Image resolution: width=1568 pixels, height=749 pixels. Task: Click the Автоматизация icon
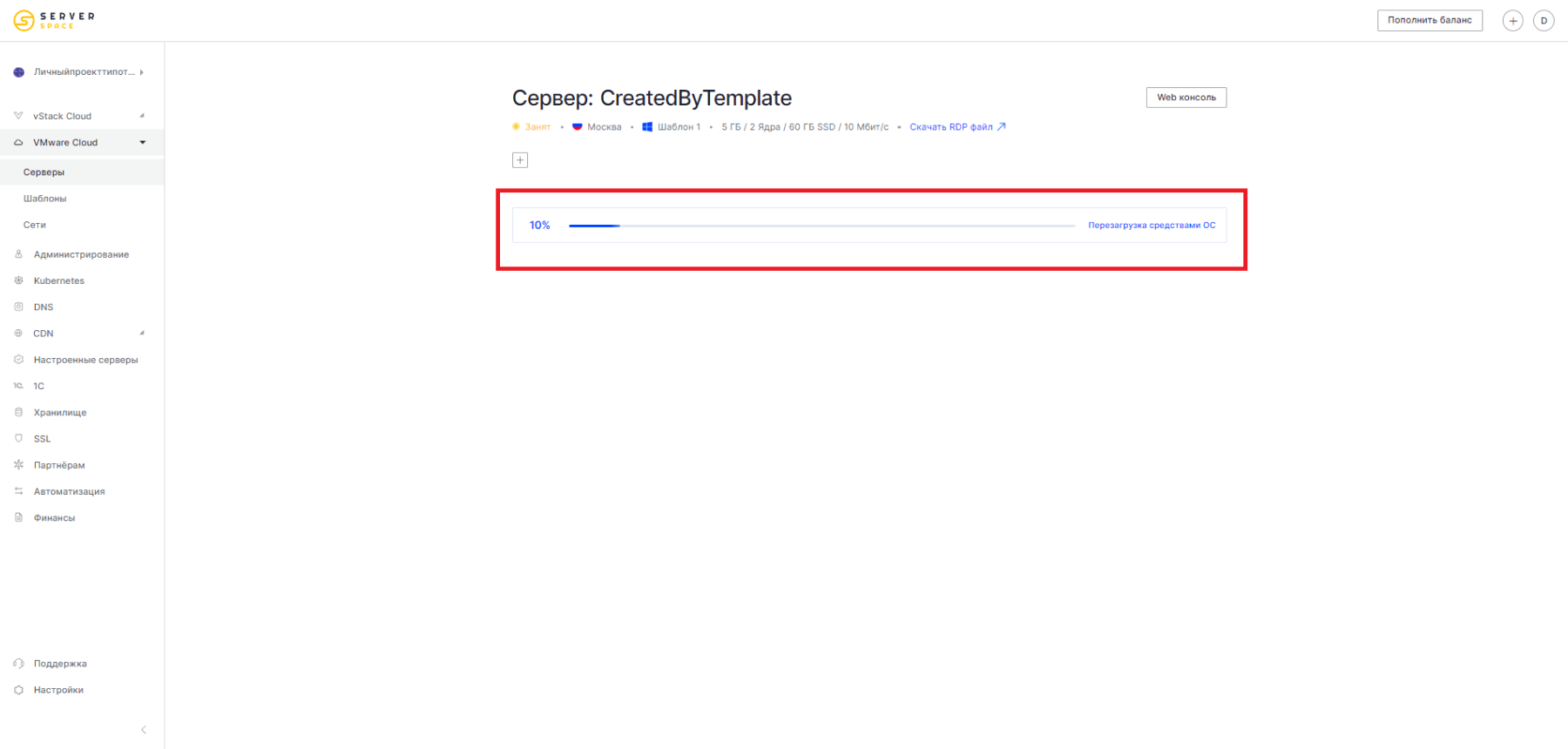(18, 491)
